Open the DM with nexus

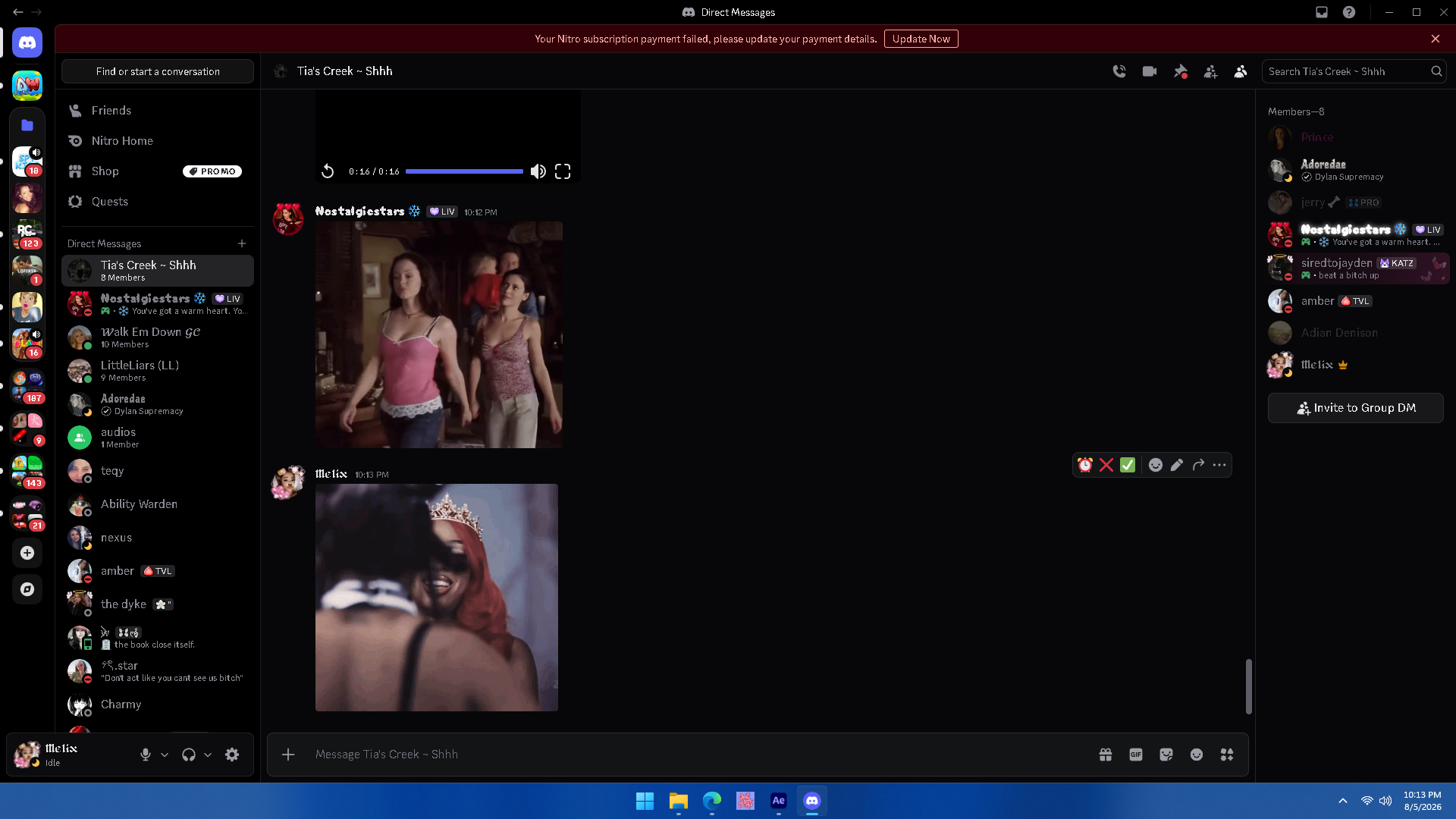point(158,538)
